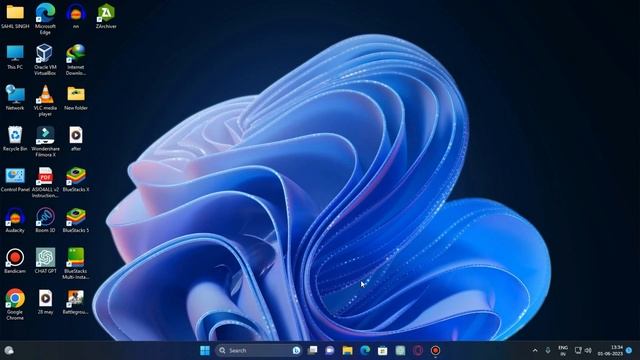
Task: Select the SAHIL SINGH folder on desktop
Action: point(15,16)
